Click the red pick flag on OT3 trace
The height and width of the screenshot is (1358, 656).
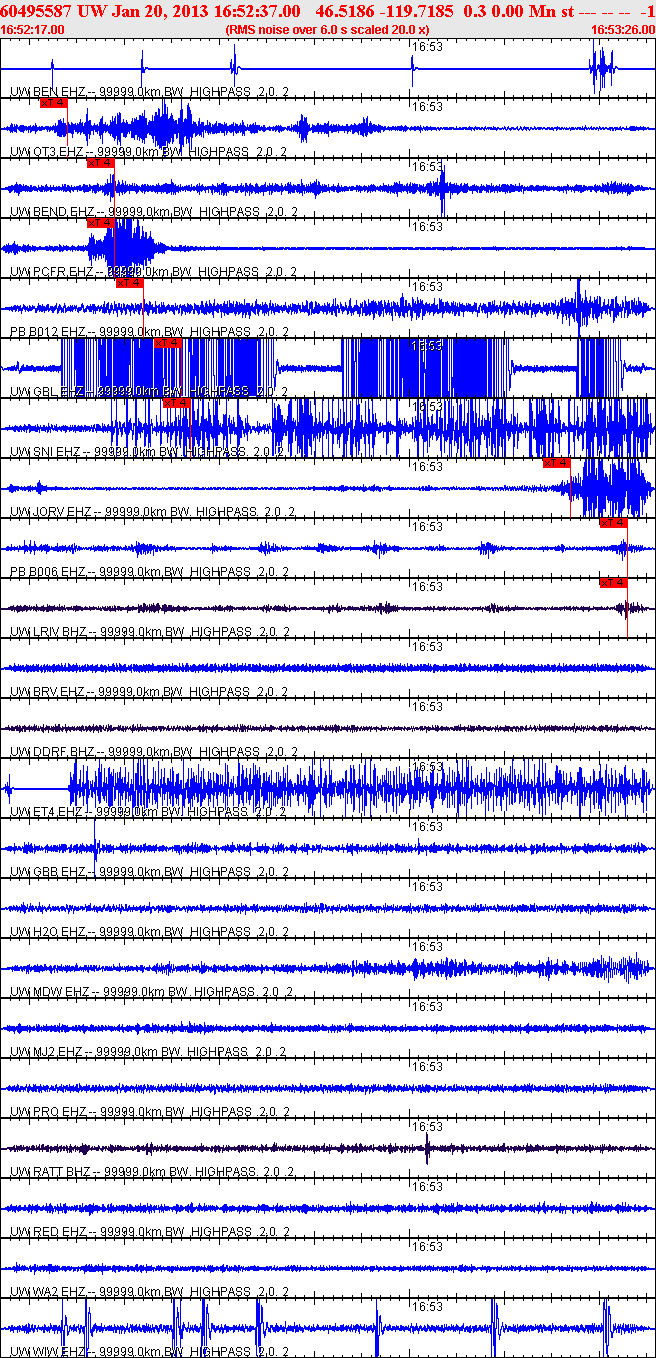(53, 102)
